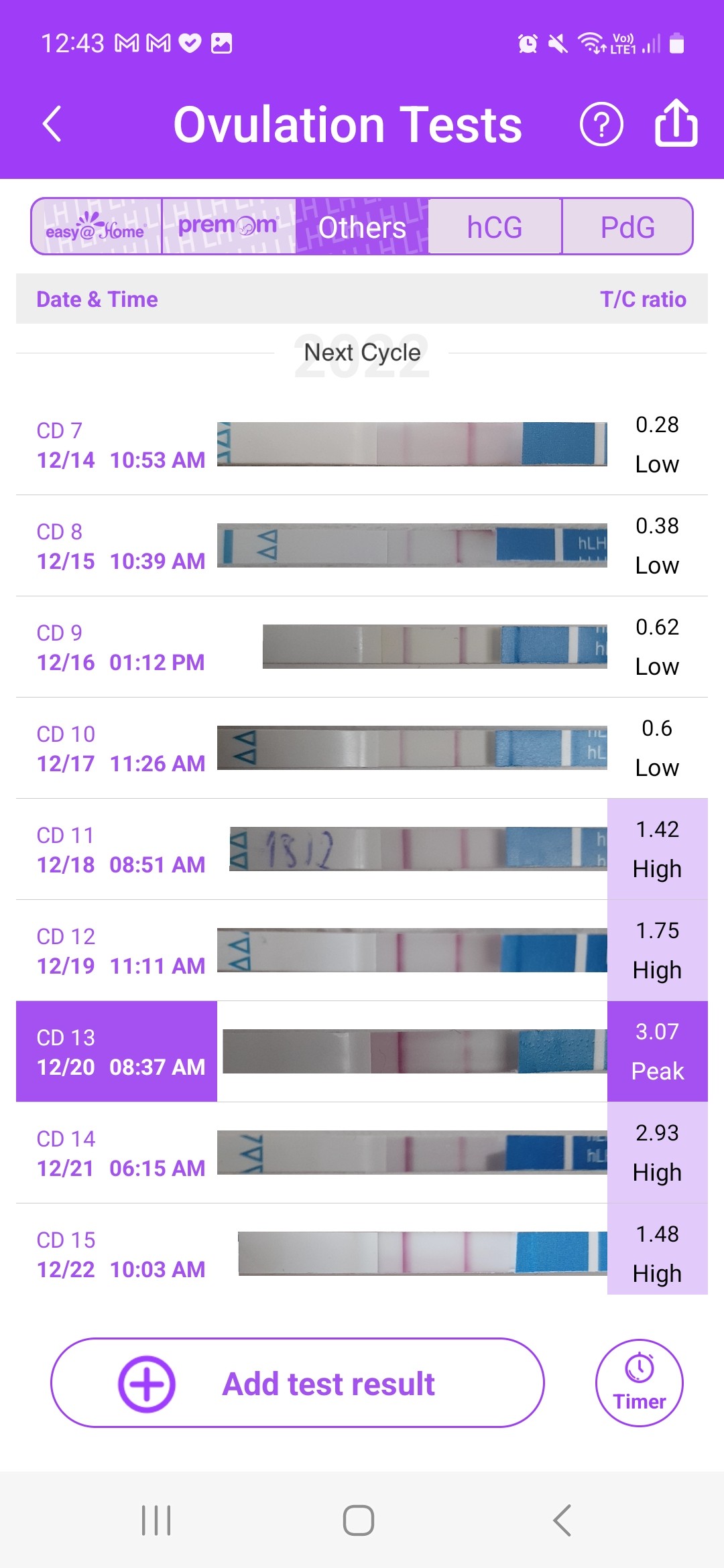Tap the plus circle icon
This screenshot has width=724, height=1568.
tap(147, 1384)
